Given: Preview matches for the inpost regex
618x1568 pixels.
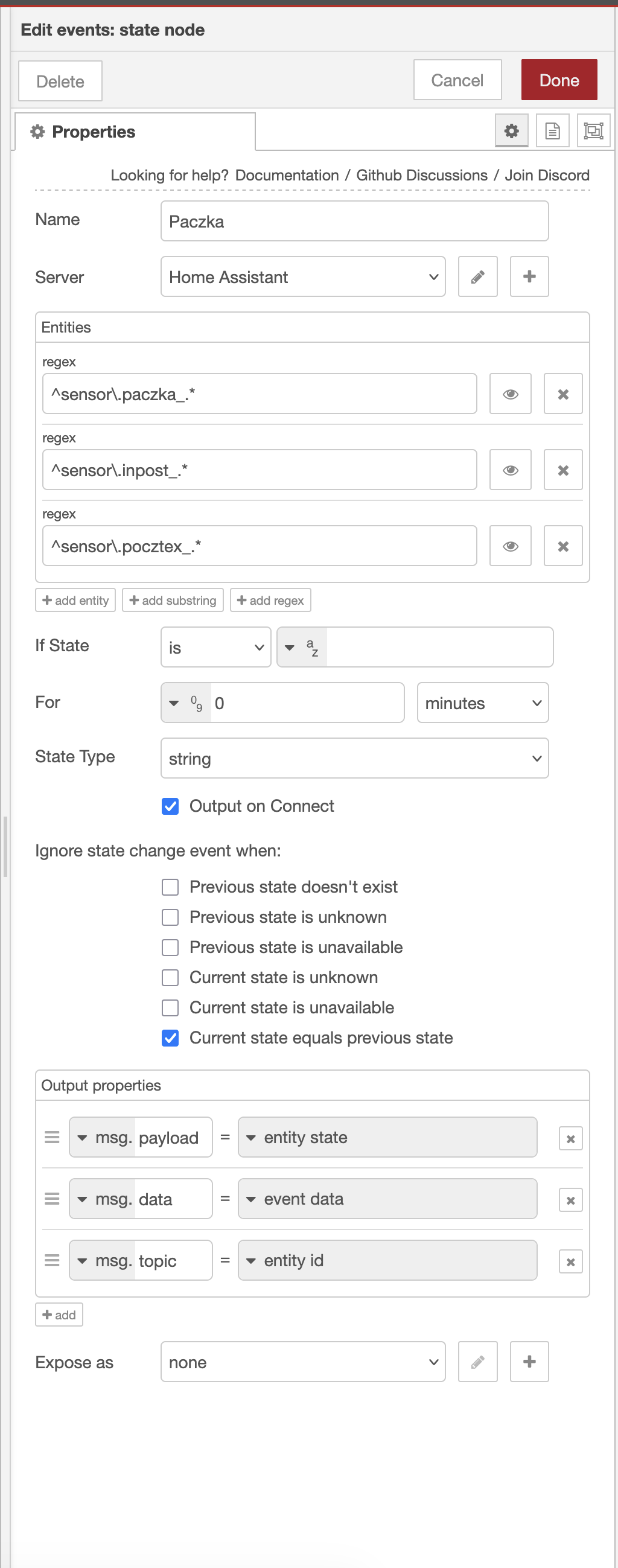Looking at the screenshot, I should pos(510,471).
